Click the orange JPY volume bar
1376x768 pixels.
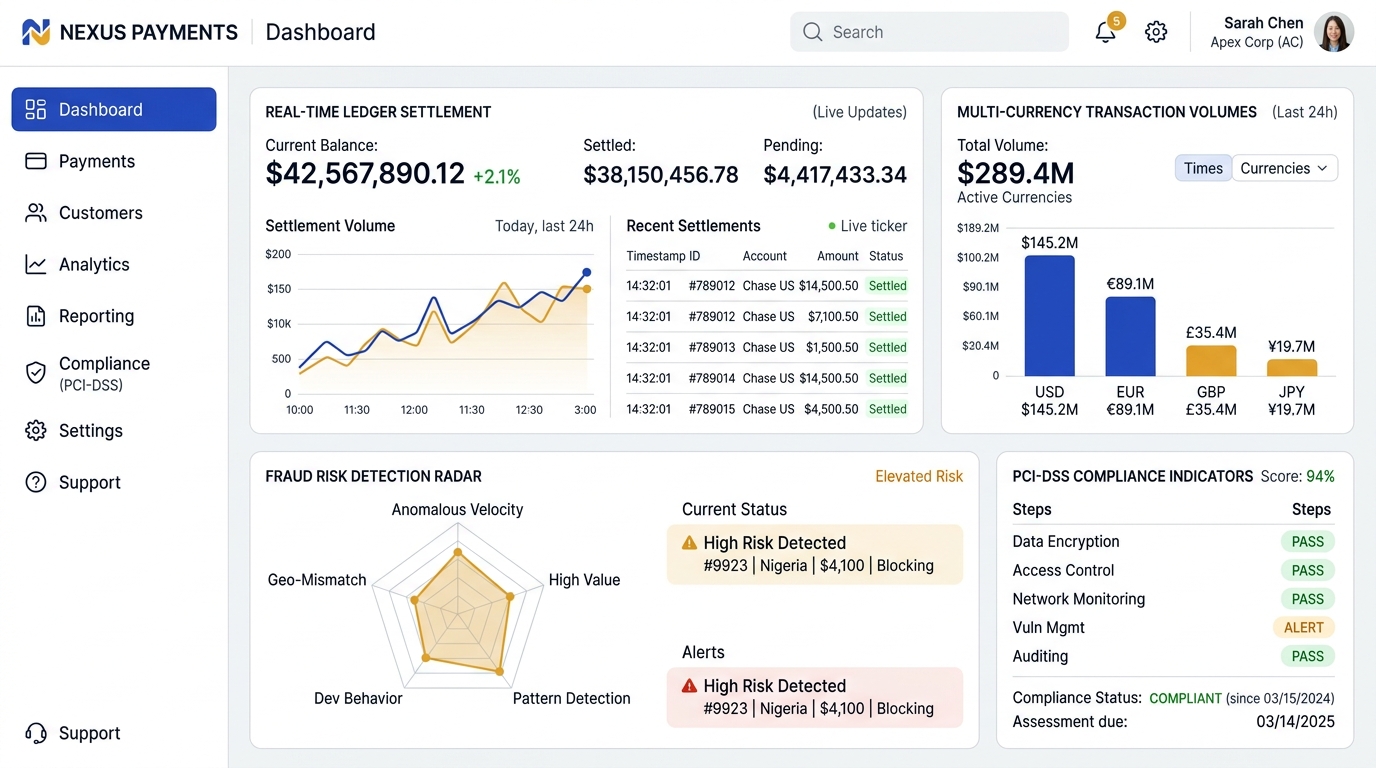coord(1292,367)
